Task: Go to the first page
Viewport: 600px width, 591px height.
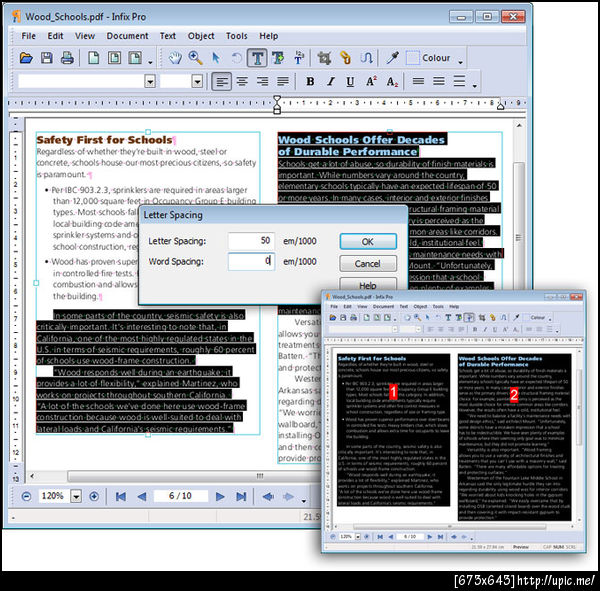Action: (x=121, y=496)
